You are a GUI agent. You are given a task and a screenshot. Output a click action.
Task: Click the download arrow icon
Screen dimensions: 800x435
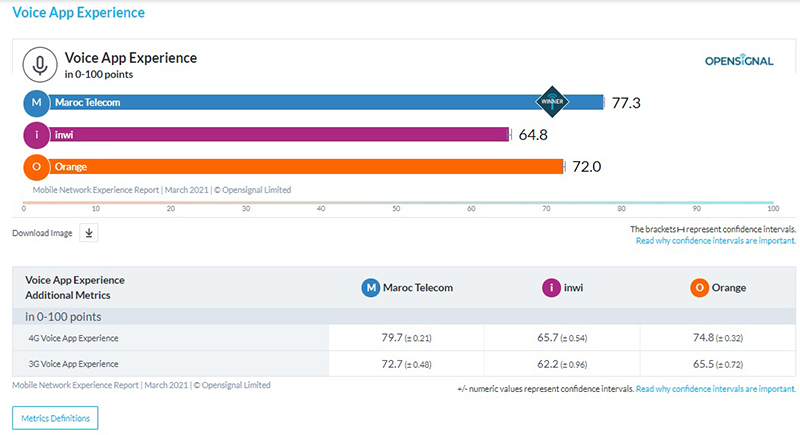(88, 233)
